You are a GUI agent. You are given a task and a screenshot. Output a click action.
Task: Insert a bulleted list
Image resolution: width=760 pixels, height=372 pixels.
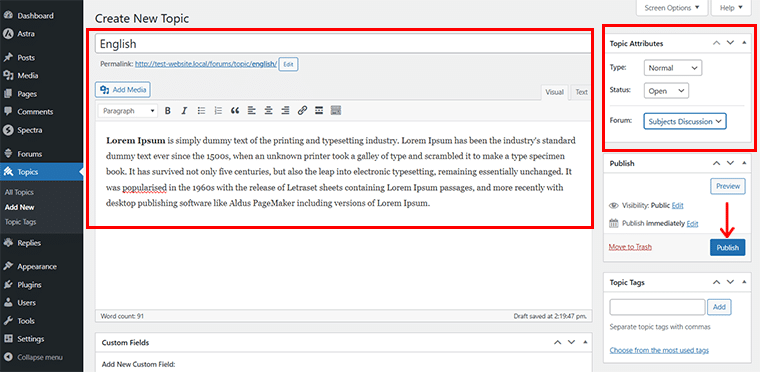[x=201, y=111]
